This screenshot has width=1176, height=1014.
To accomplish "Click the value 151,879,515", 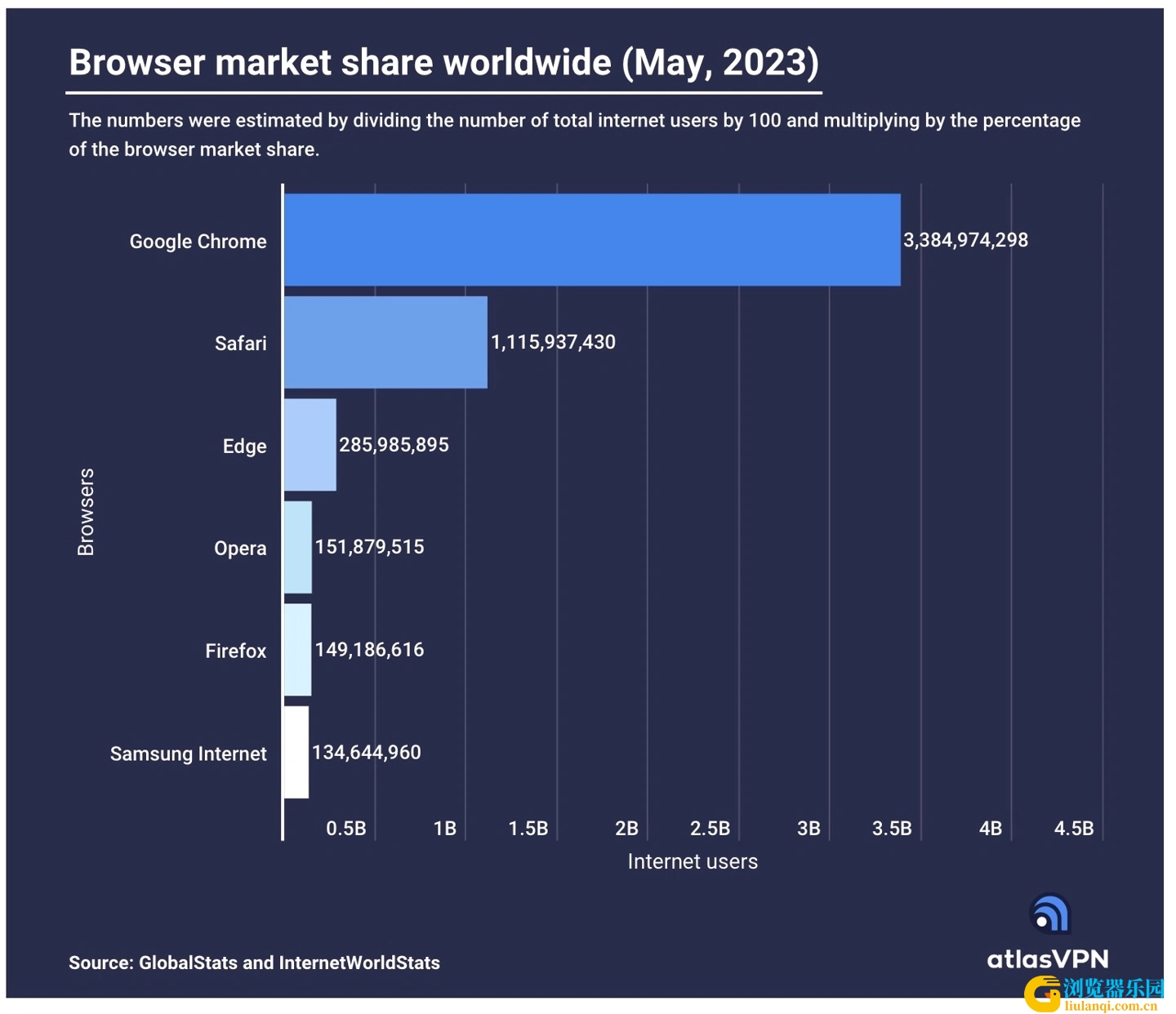I will 369,547.
